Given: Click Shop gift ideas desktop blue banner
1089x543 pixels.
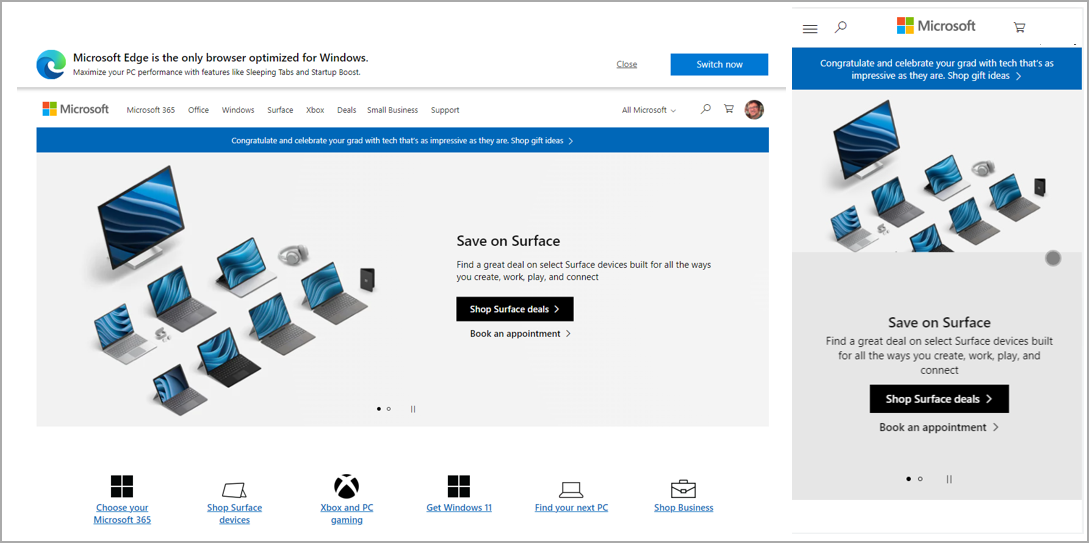Looking at the screenshot, I should 542,140.
